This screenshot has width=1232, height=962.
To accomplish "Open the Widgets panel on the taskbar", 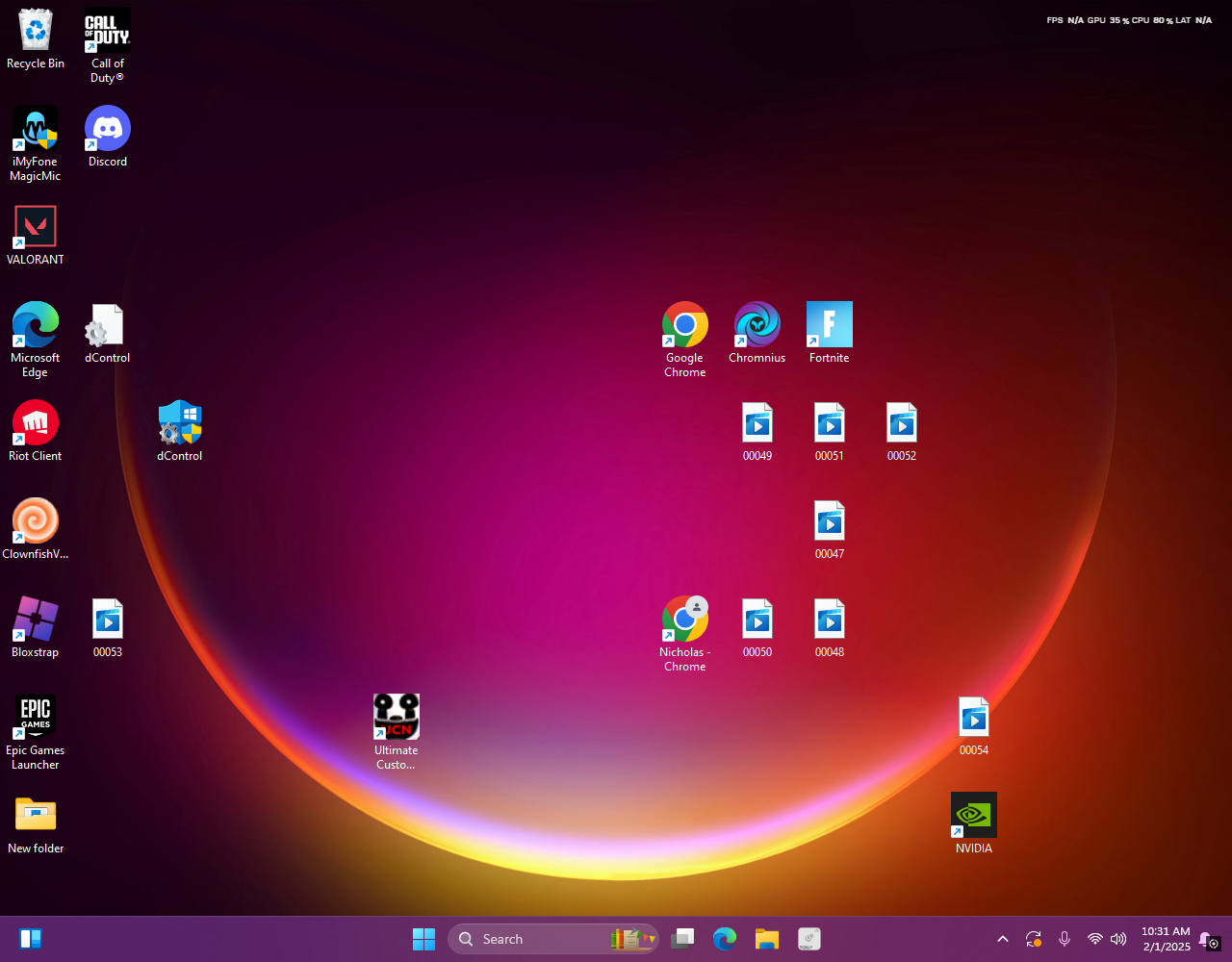I will (x=30, y=939).
